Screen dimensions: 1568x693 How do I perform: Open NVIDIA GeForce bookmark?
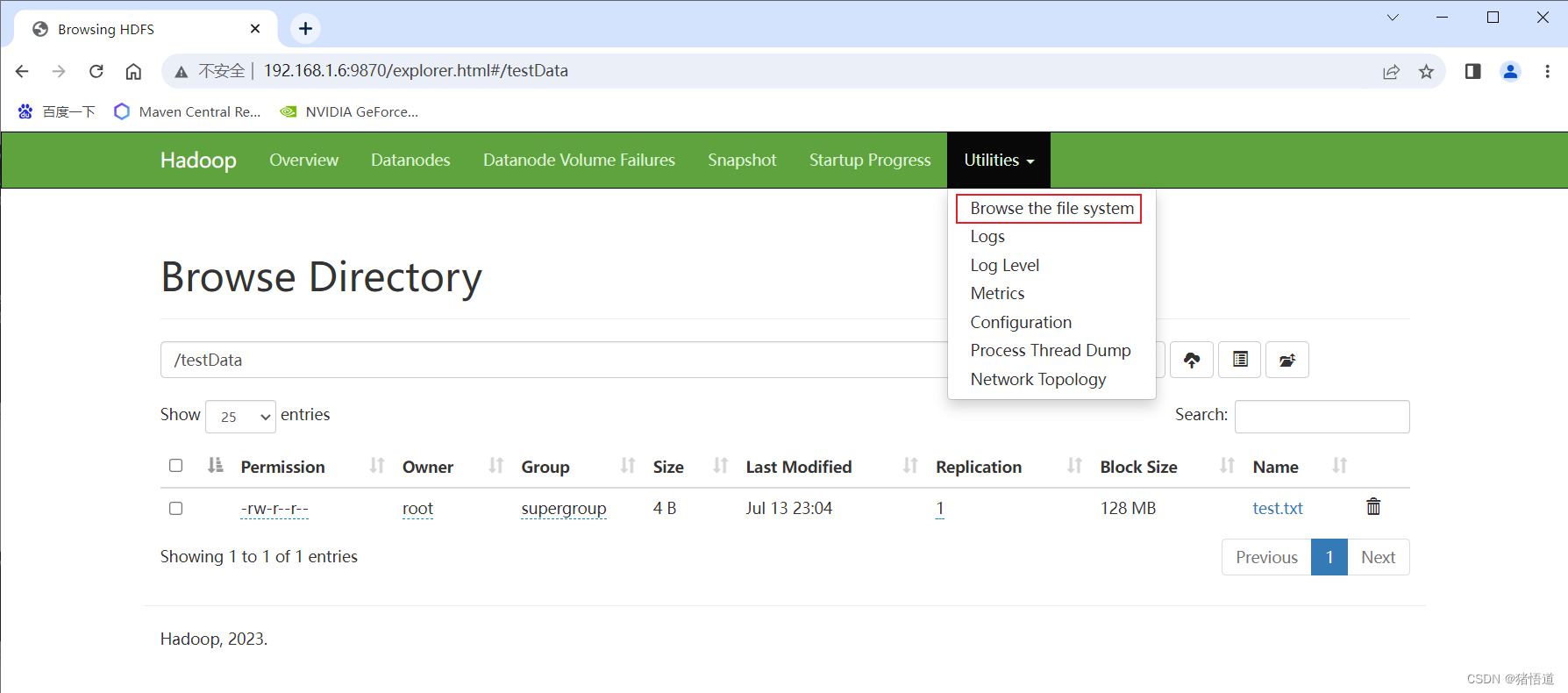coord(349,111)
